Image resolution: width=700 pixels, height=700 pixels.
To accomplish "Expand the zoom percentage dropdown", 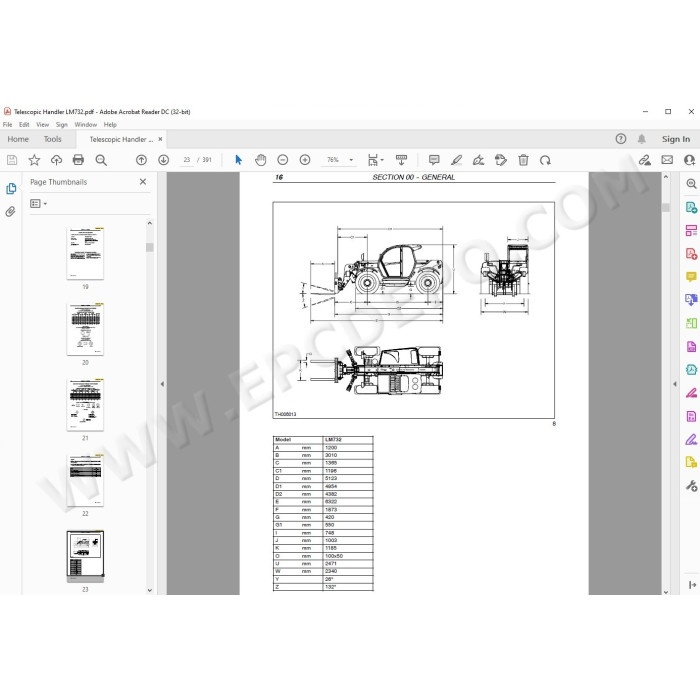I will coord(351,160).
